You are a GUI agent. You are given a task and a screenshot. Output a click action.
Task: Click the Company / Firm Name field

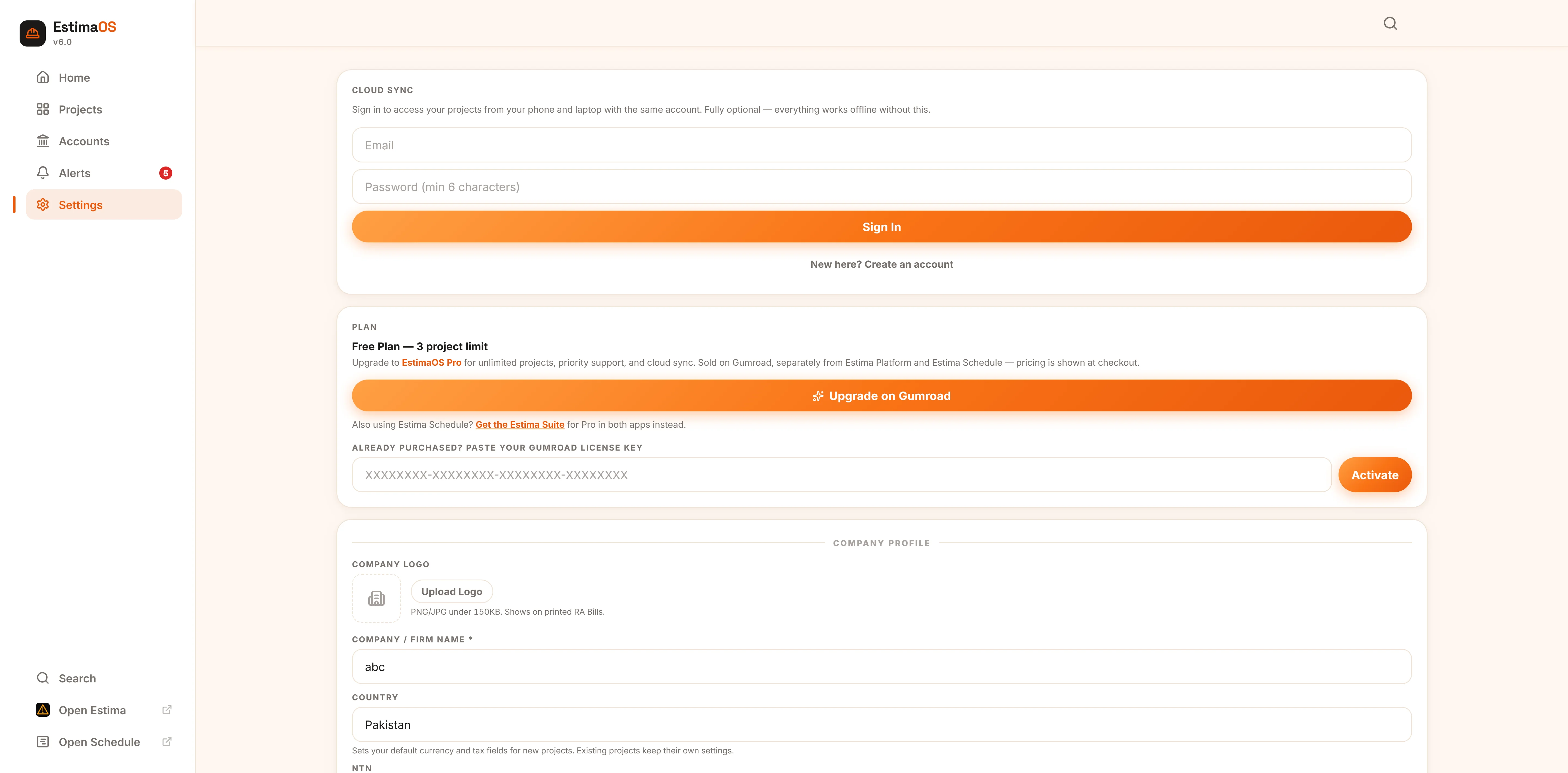pyautogui.click(x=881, y=667)
